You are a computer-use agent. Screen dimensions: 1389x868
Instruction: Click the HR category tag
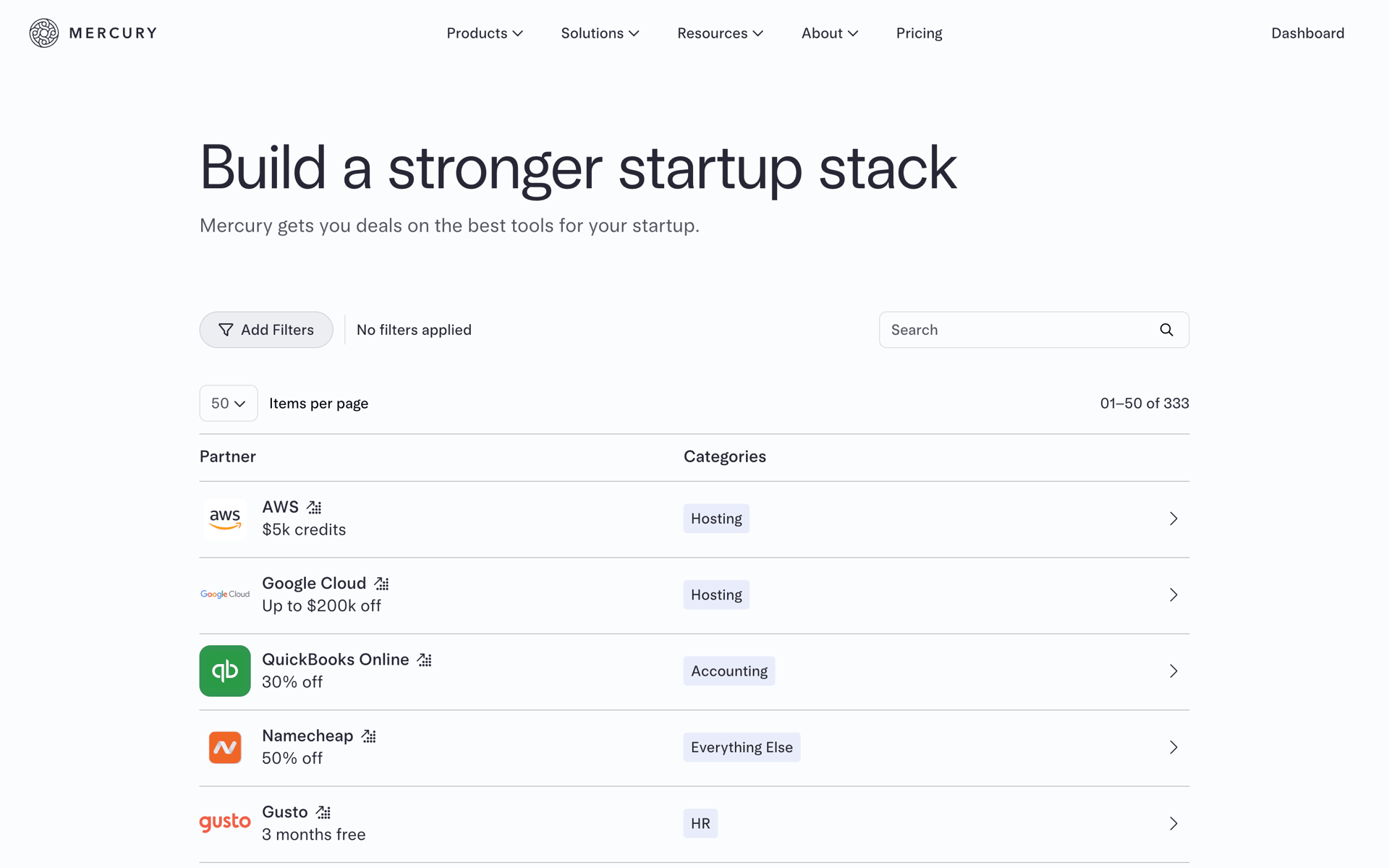(700, 823)
